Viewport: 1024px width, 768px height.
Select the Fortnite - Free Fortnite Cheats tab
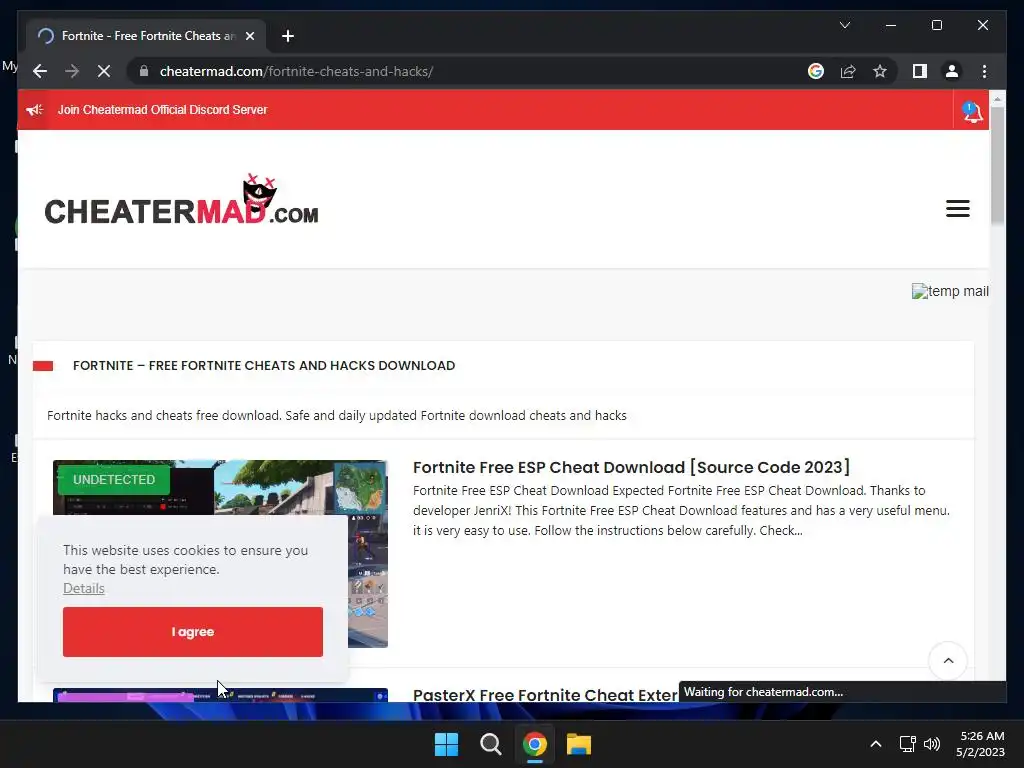coord(146,36)
